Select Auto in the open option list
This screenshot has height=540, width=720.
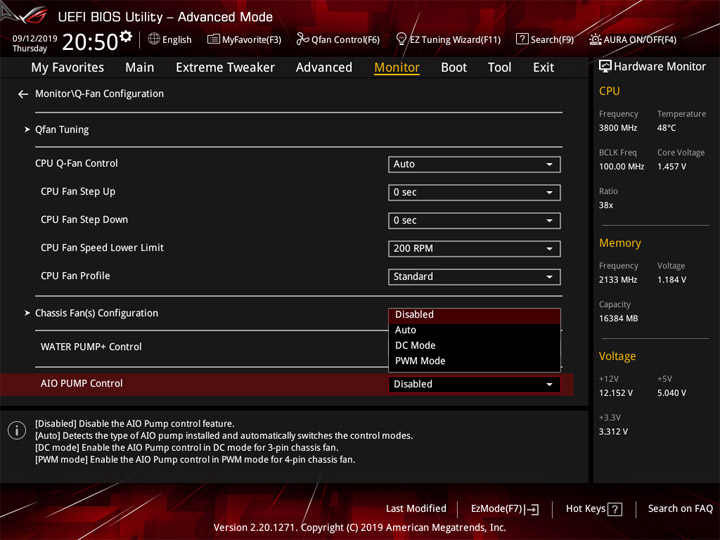(x=474, y=330)
